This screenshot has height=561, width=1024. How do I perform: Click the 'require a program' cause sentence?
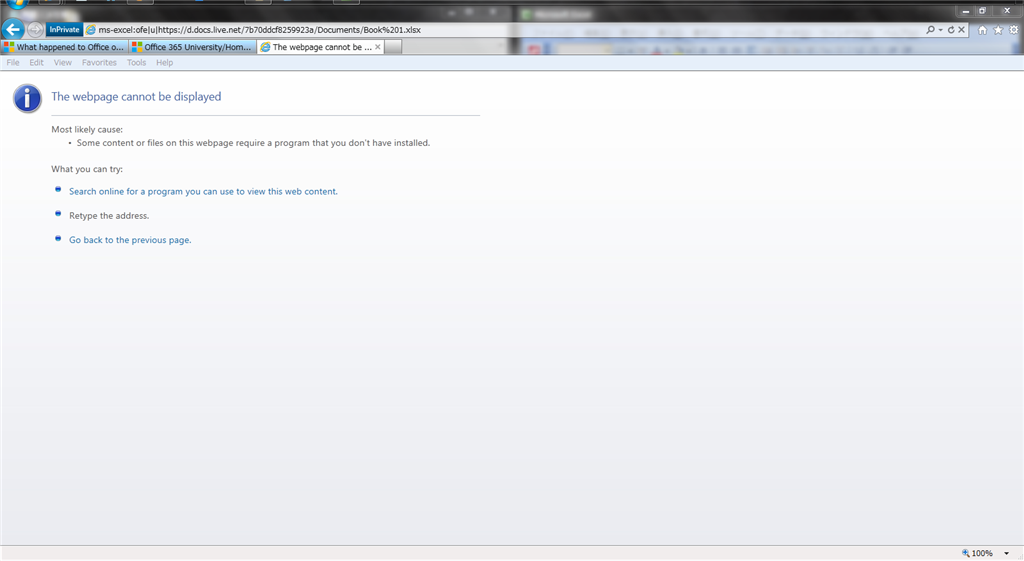tap(253, 143)
